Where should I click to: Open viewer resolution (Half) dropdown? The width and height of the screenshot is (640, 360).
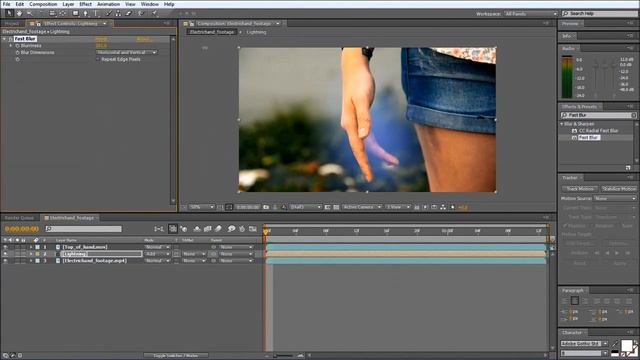pos(305,207)
